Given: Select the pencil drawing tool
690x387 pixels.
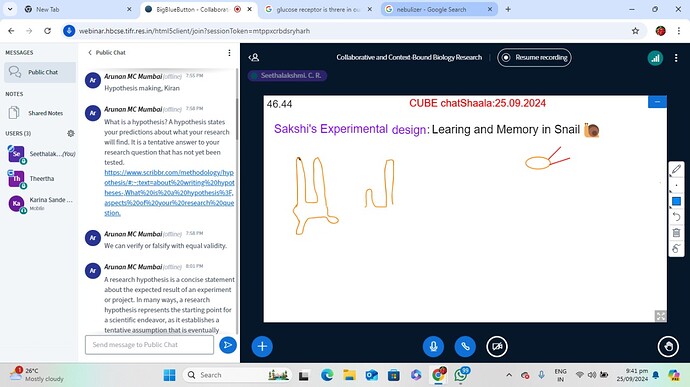Looking at the screenshot, I should click(x=676, y=169).
